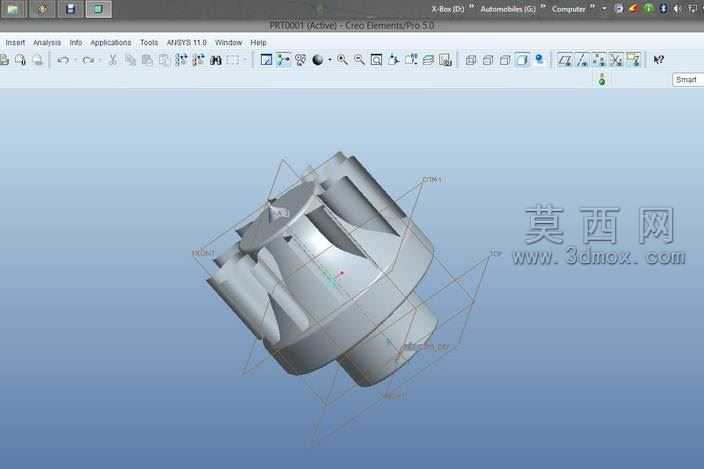Viewport: 704px width, 469px height.
Task: Click the Undo toolbar icon
Action: point(63,60)
